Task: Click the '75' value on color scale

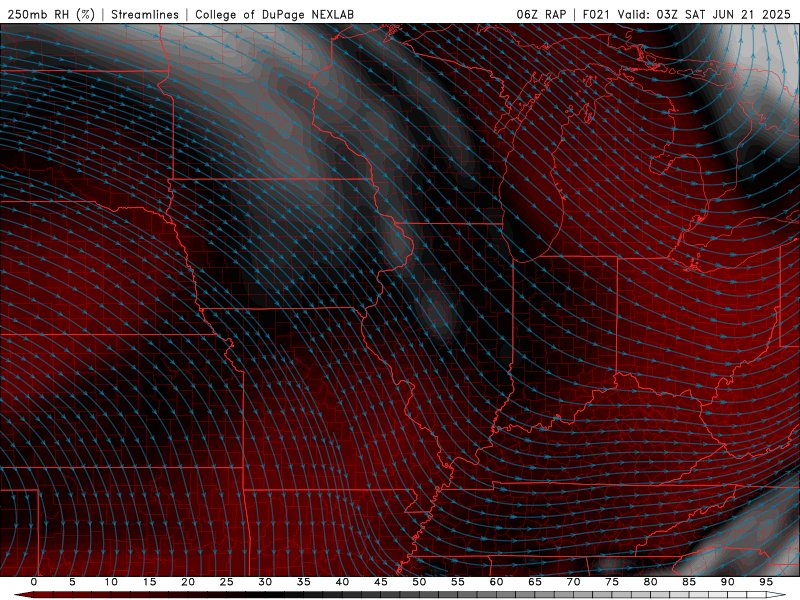Action: tap(612, 582)
